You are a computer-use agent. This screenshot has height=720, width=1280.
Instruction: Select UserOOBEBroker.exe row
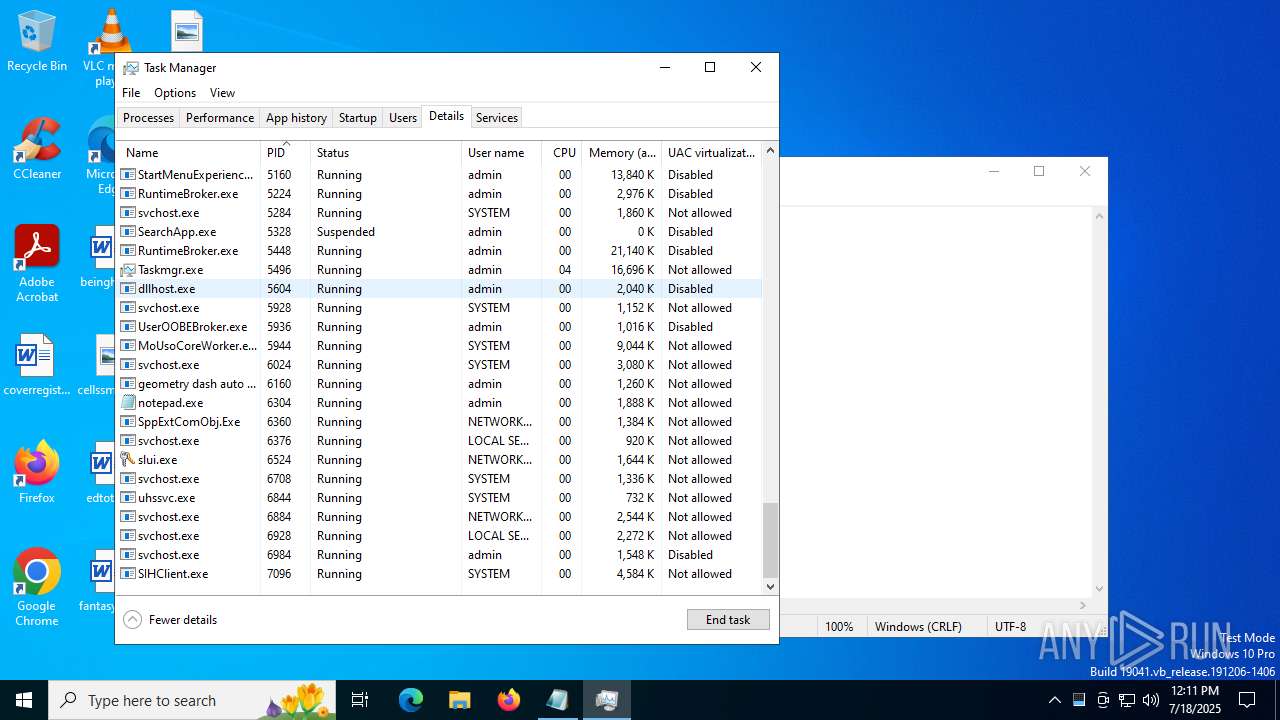pos(439,327)
